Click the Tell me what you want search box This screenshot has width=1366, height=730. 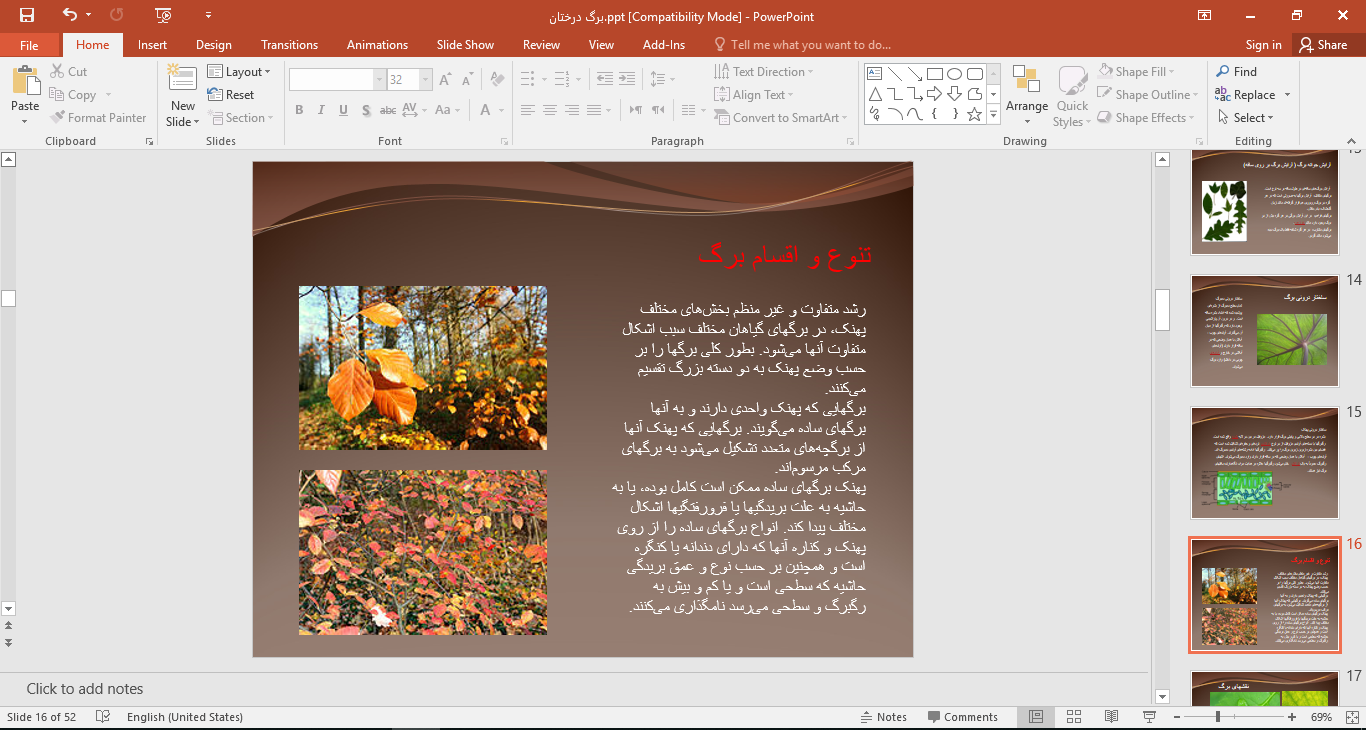coord(802,45)
